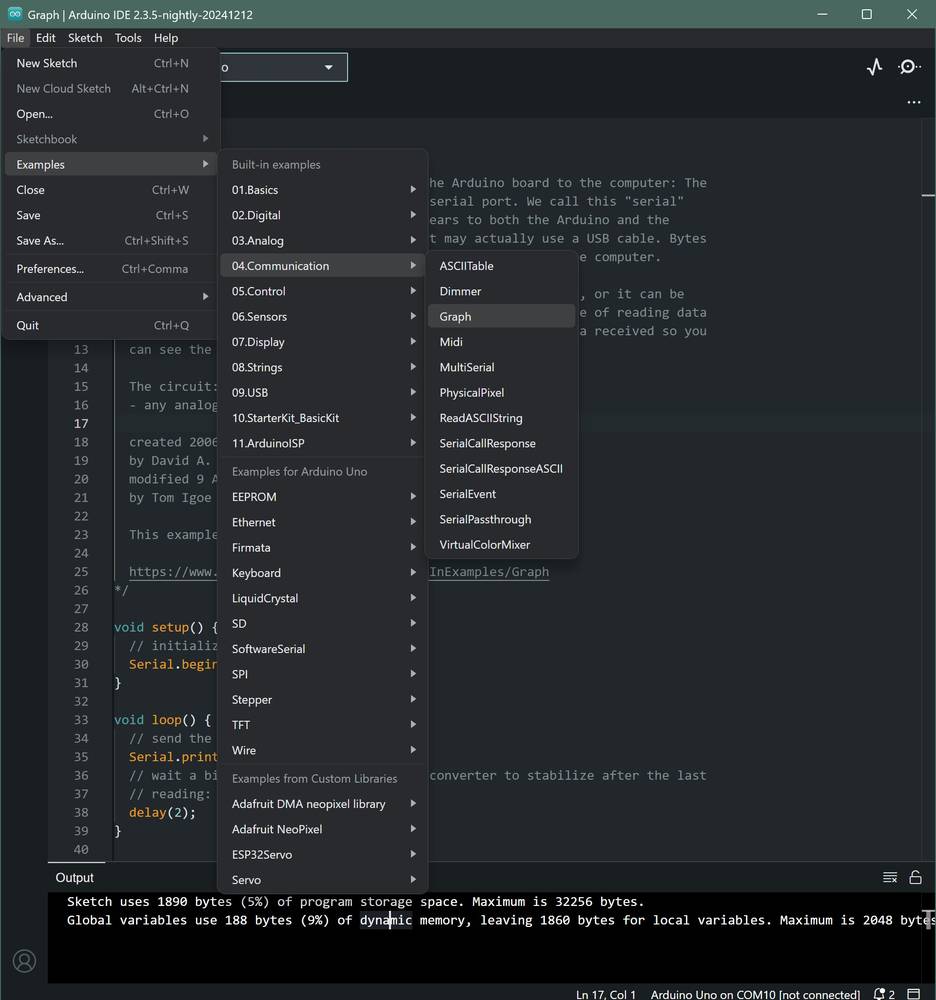Expand 11.ArduinoISP examples
Viewport: 936px width, 1000px height.
coord(323,443)
